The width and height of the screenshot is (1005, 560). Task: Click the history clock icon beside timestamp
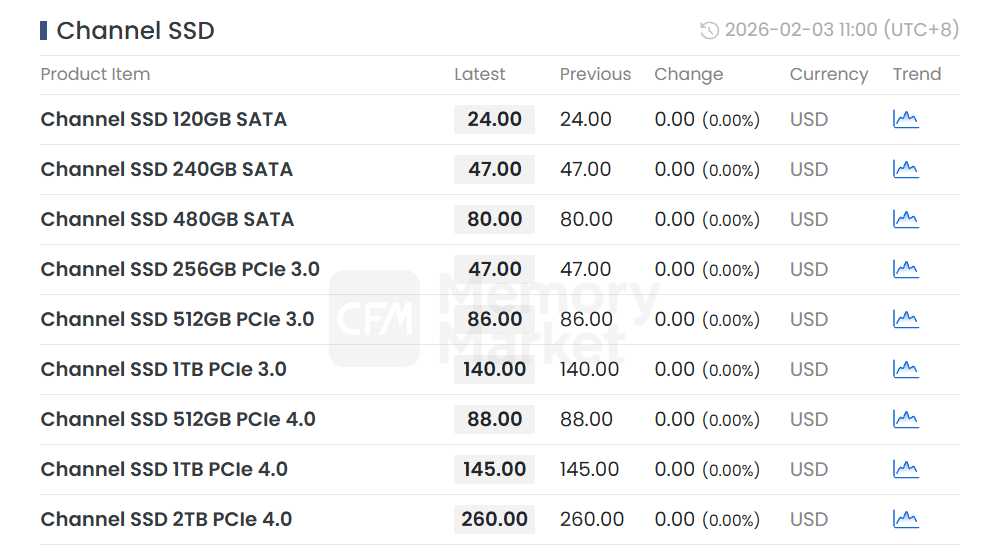coord(709,31)
